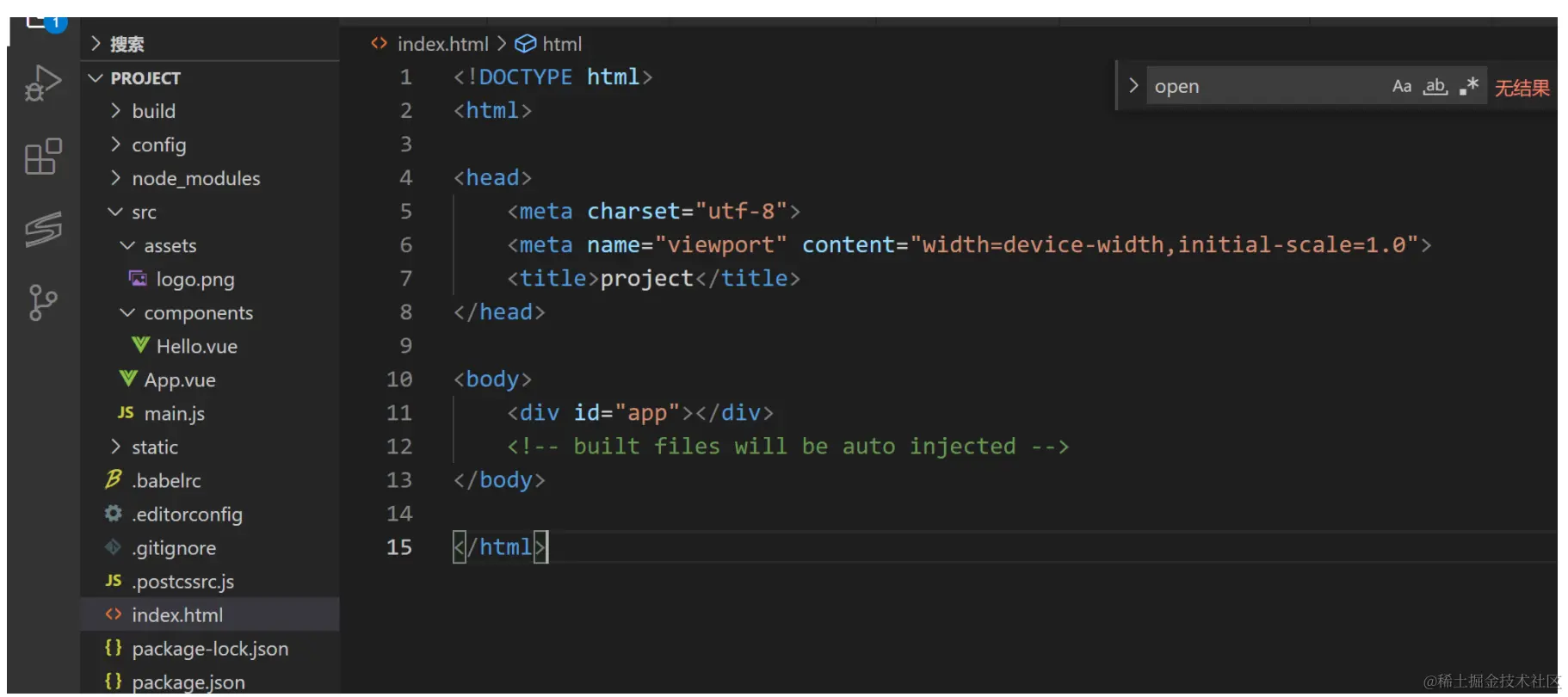Open main.js from the explorer
Screen dimensions: 1568x697
[x=174, y=413]
